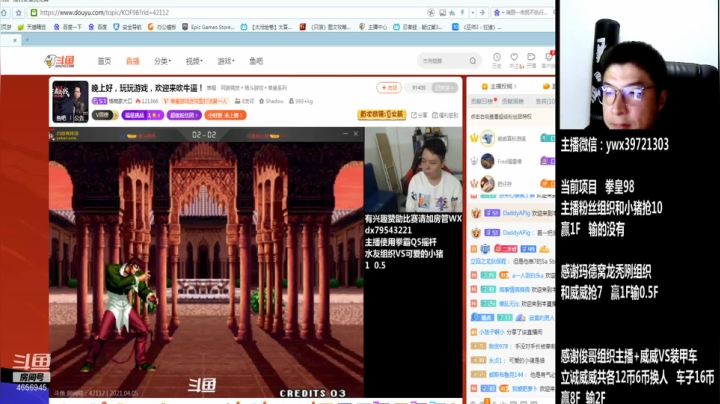Screen dimensions: 720x404
Task: Click the grey 已关注 followed button
Action: click(444, 88)
